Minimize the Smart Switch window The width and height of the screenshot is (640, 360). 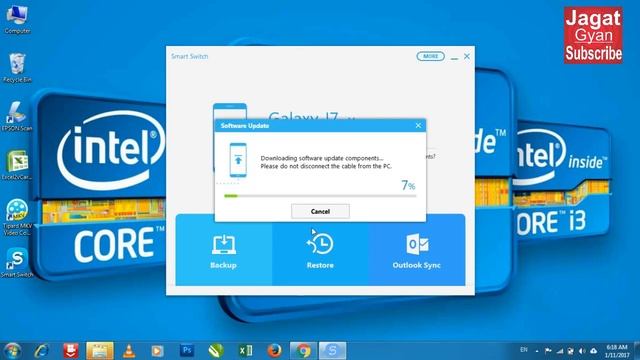(454, 57)
